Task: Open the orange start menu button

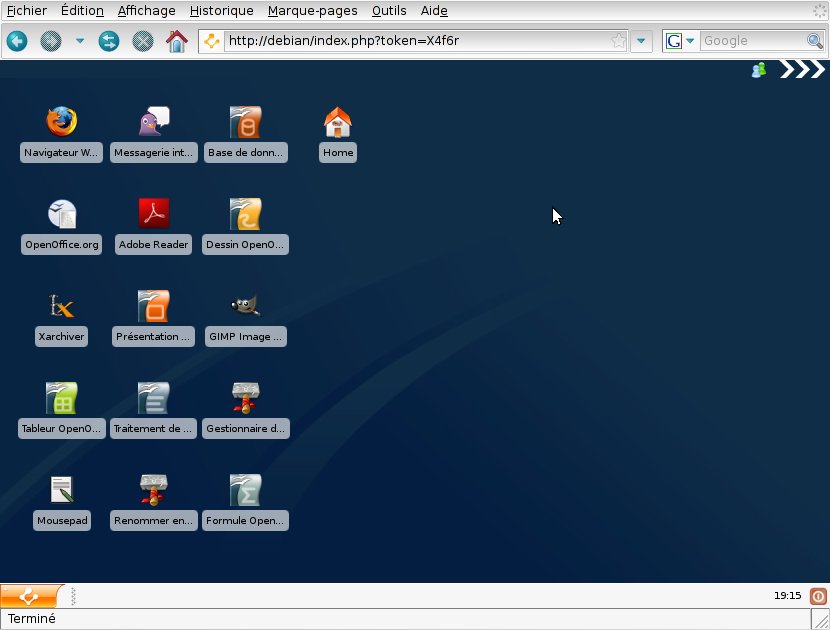Action: (31, 596)
